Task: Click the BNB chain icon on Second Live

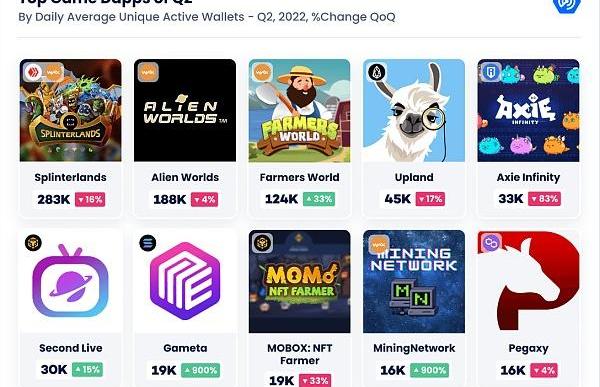Action: 33,243
